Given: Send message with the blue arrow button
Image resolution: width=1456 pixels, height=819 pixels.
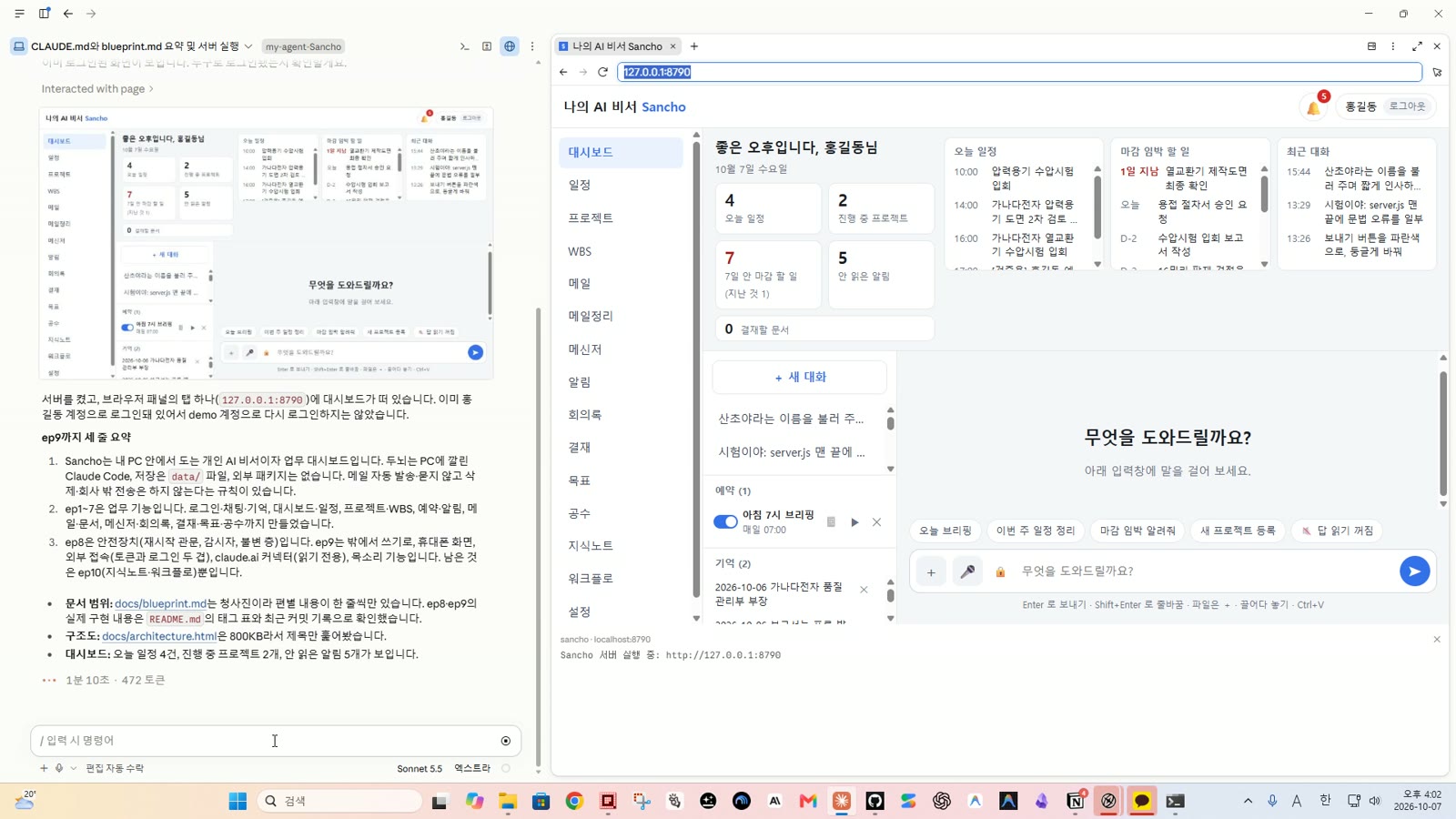Looking at the screenshot, I should (1414, 571).
